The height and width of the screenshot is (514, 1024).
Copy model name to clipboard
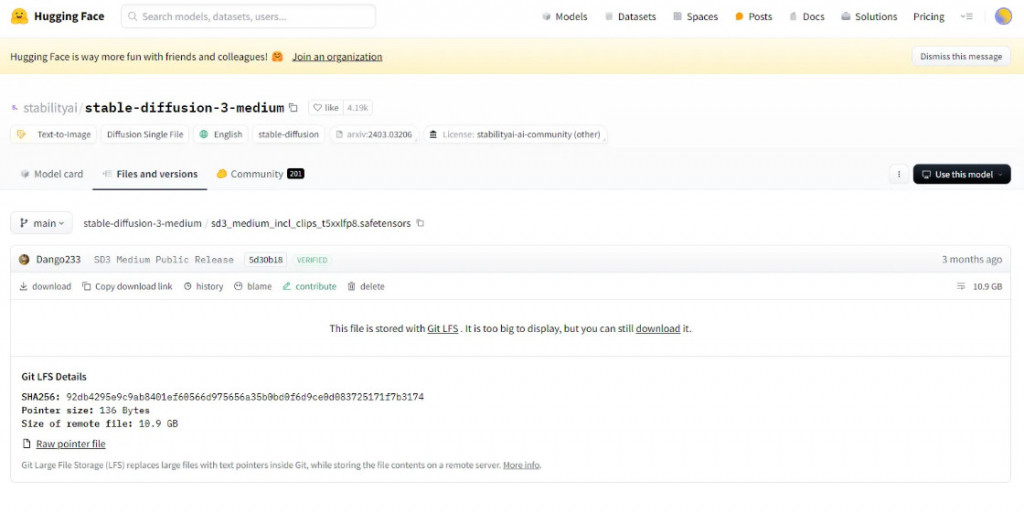293,108
